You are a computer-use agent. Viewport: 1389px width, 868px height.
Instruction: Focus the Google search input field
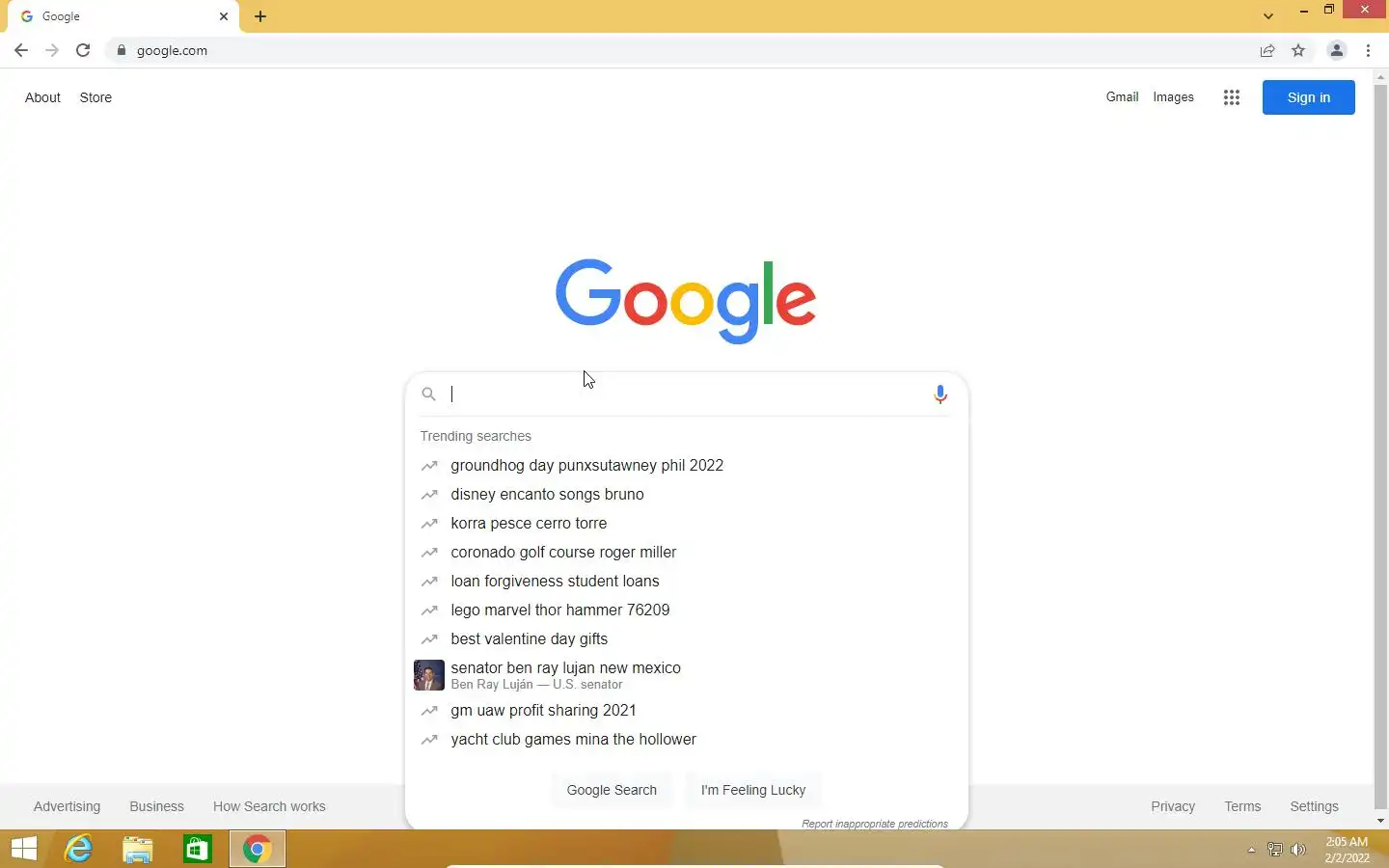click(x=685, y=393)
